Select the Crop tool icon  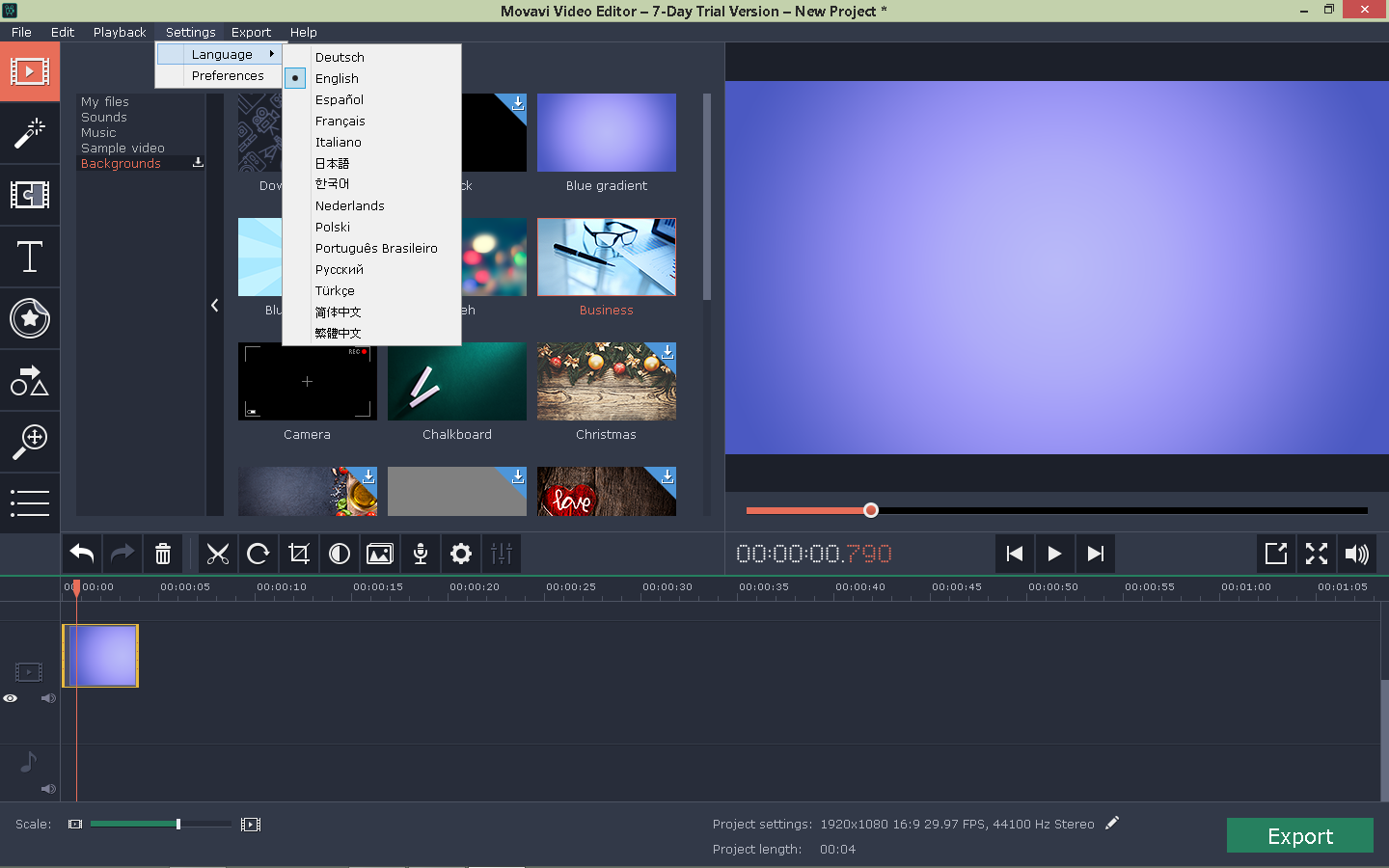pyautogui.click(x=299, y=554)
